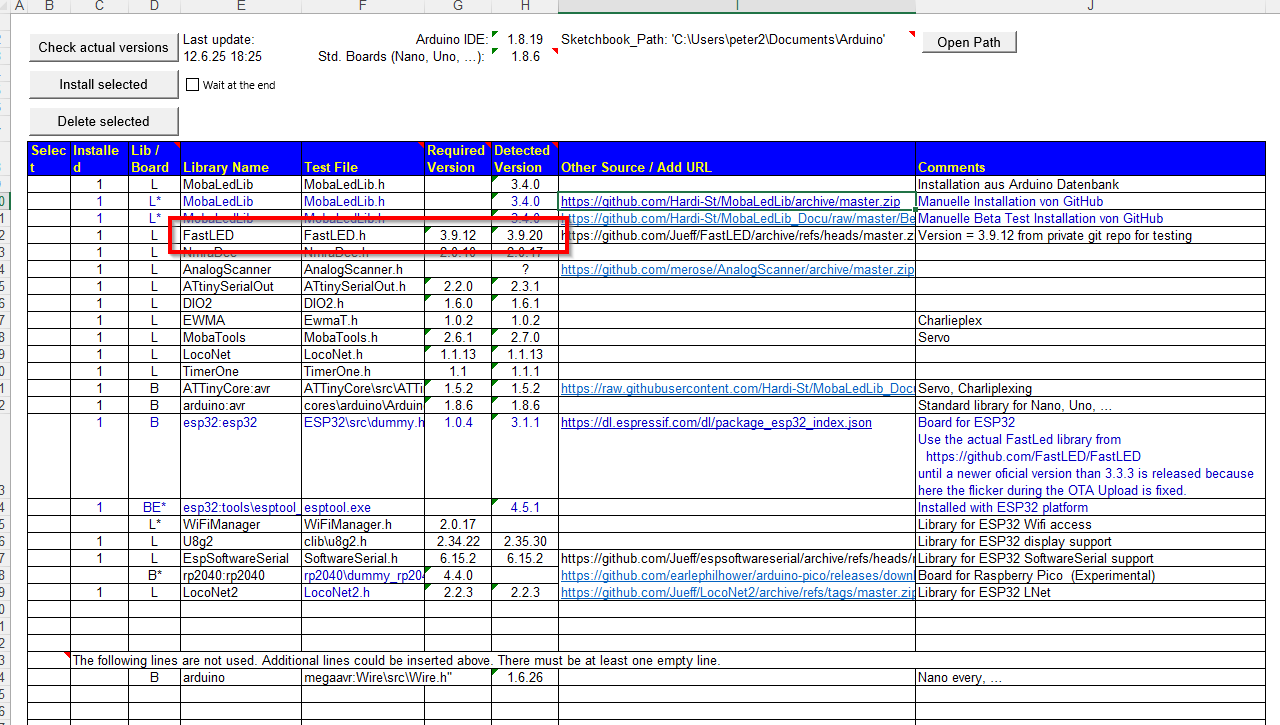Open the MobaLedLib_Docu raw master link
The width and height of the screenshot is (1280, 725).
[738, 219]
